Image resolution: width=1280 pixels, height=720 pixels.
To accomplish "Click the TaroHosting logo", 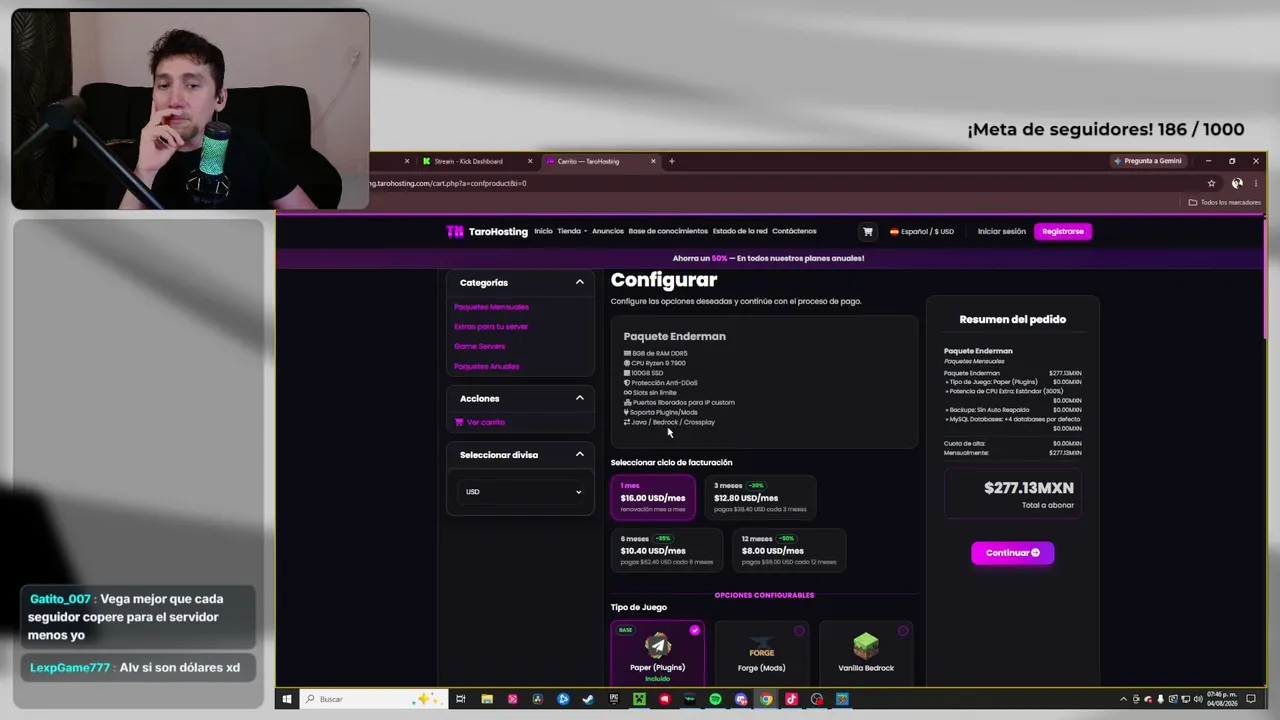I will [x=487, y=231].
